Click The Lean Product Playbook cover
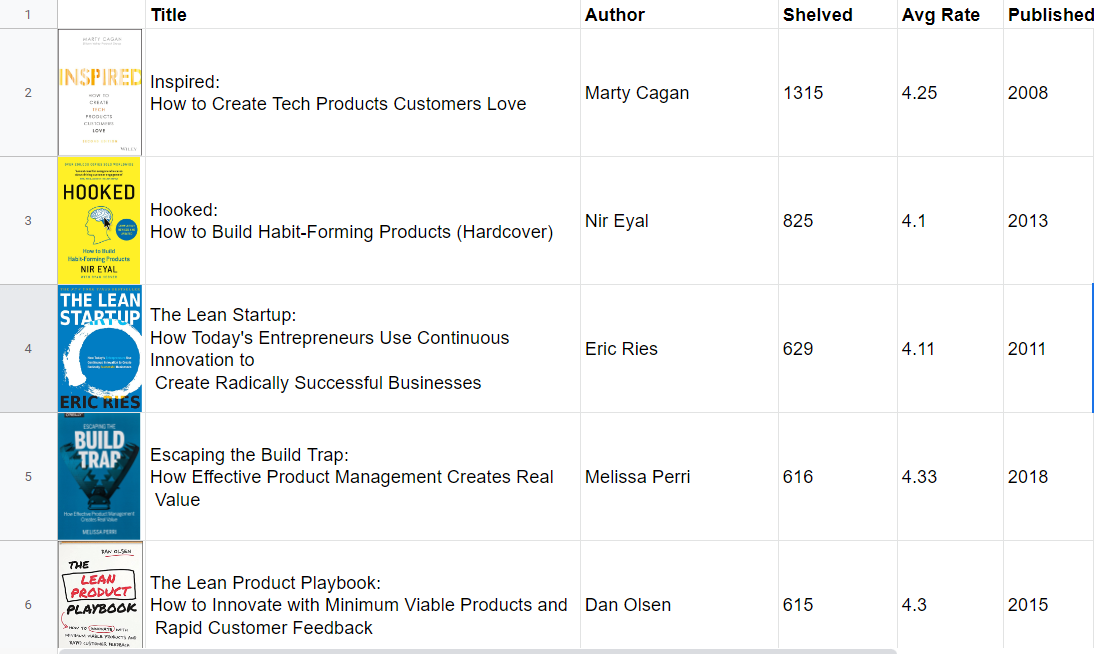1094x654 pixels. coord(100,596)
